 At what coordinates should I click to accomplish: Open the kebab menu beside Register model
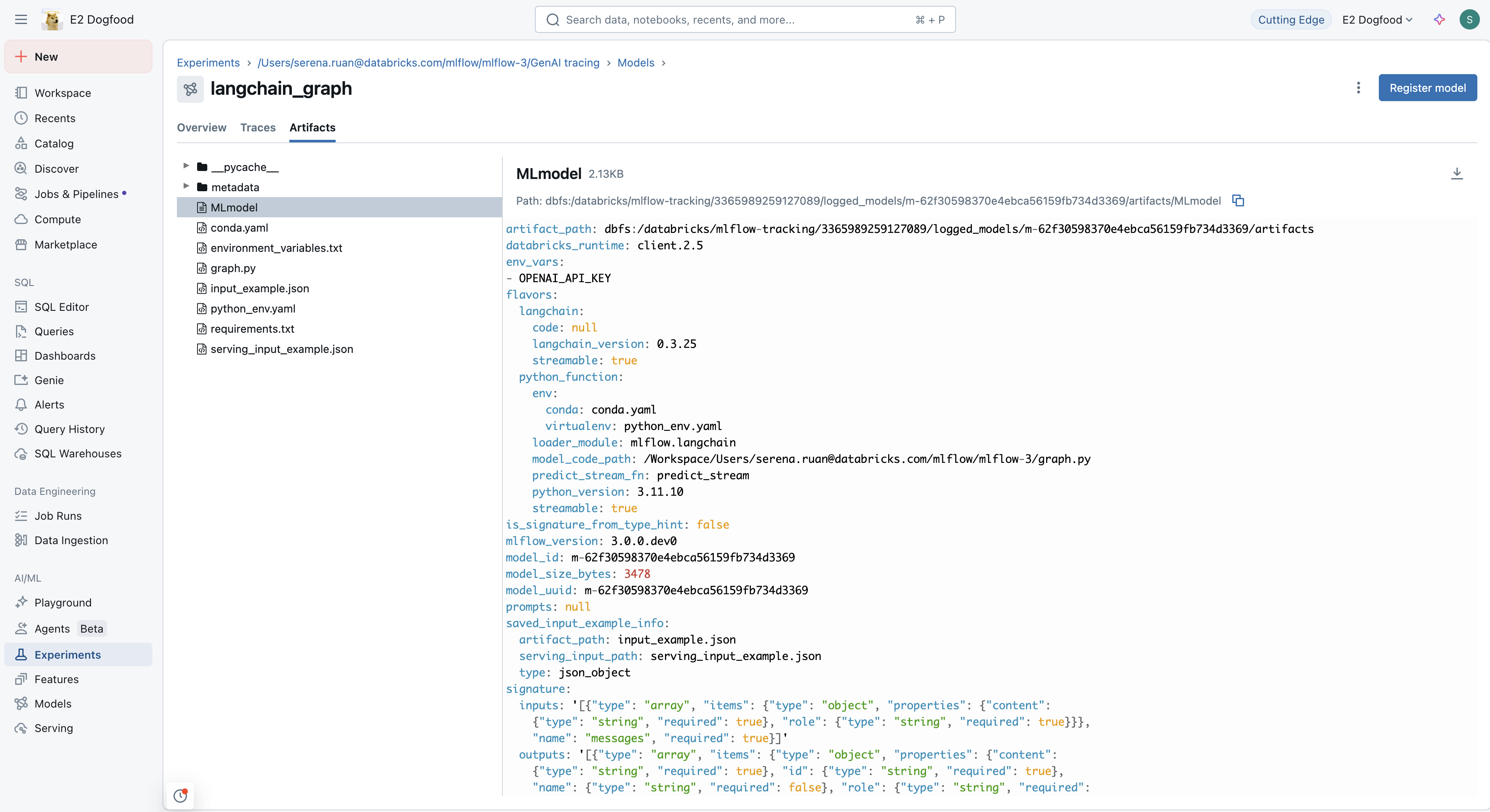click(1358, 88)
